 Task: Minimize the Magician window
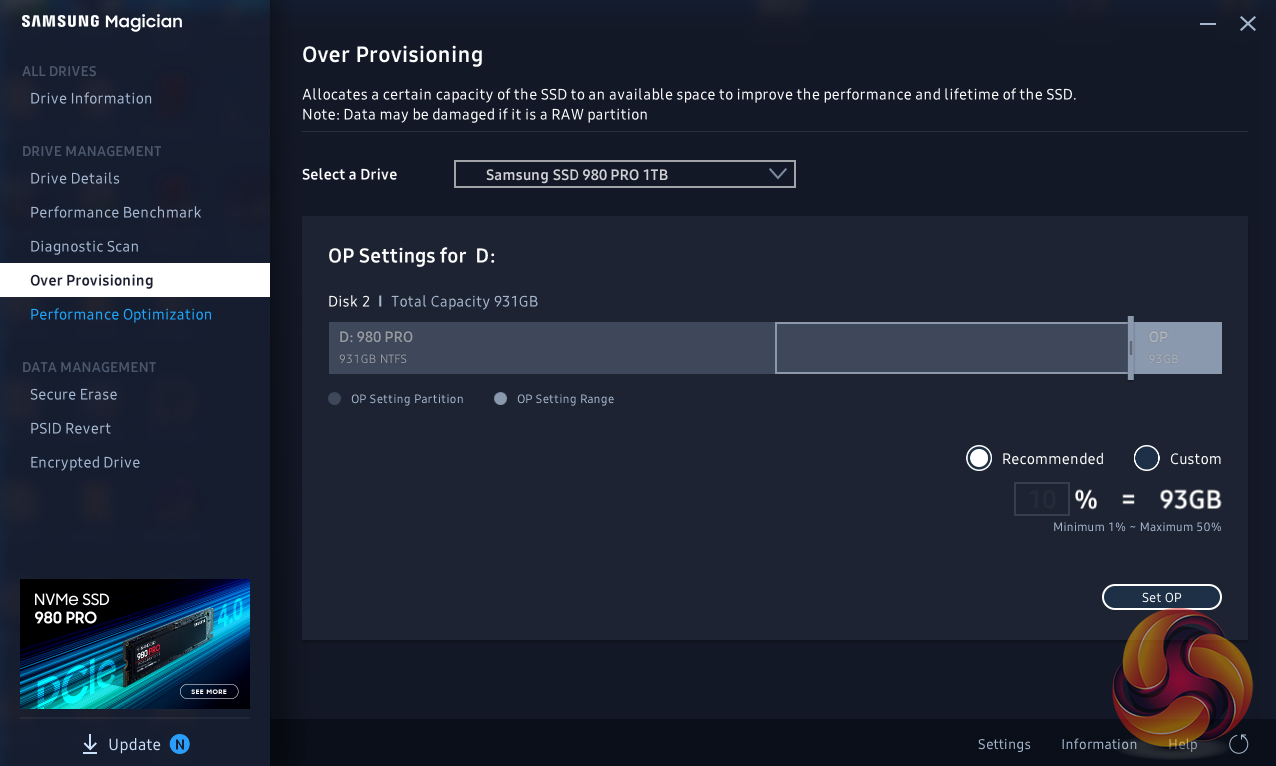click(1210, 23)
